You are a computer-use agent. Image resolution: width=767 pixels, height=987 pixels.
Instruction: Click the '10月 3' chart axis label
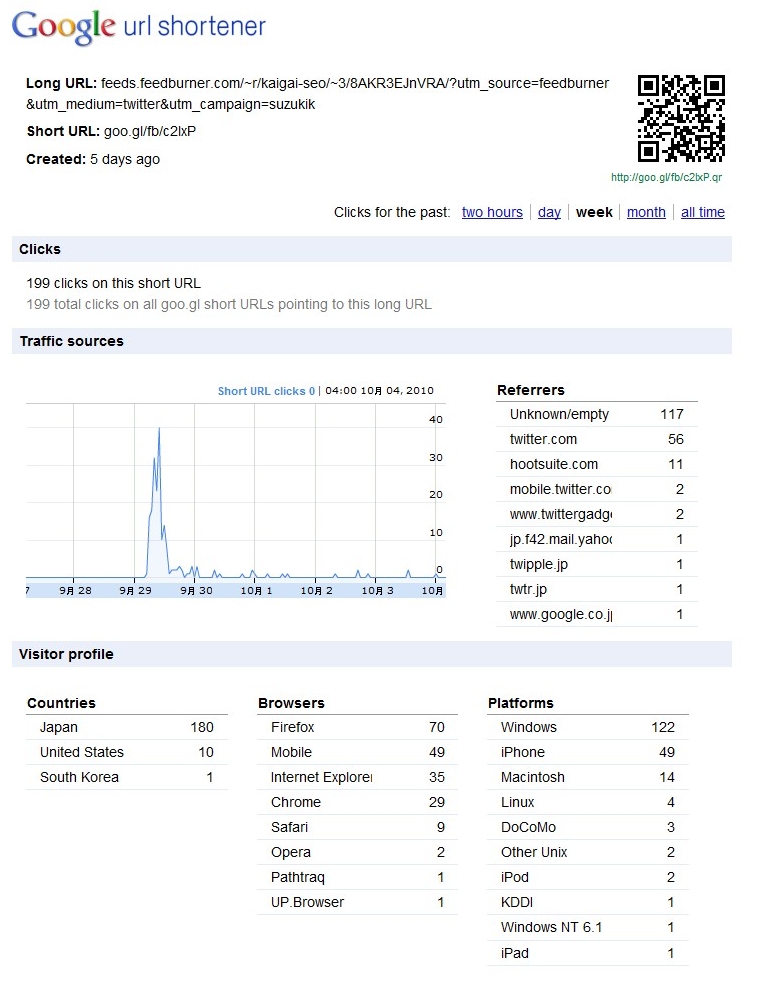click(x=377, y=590)
